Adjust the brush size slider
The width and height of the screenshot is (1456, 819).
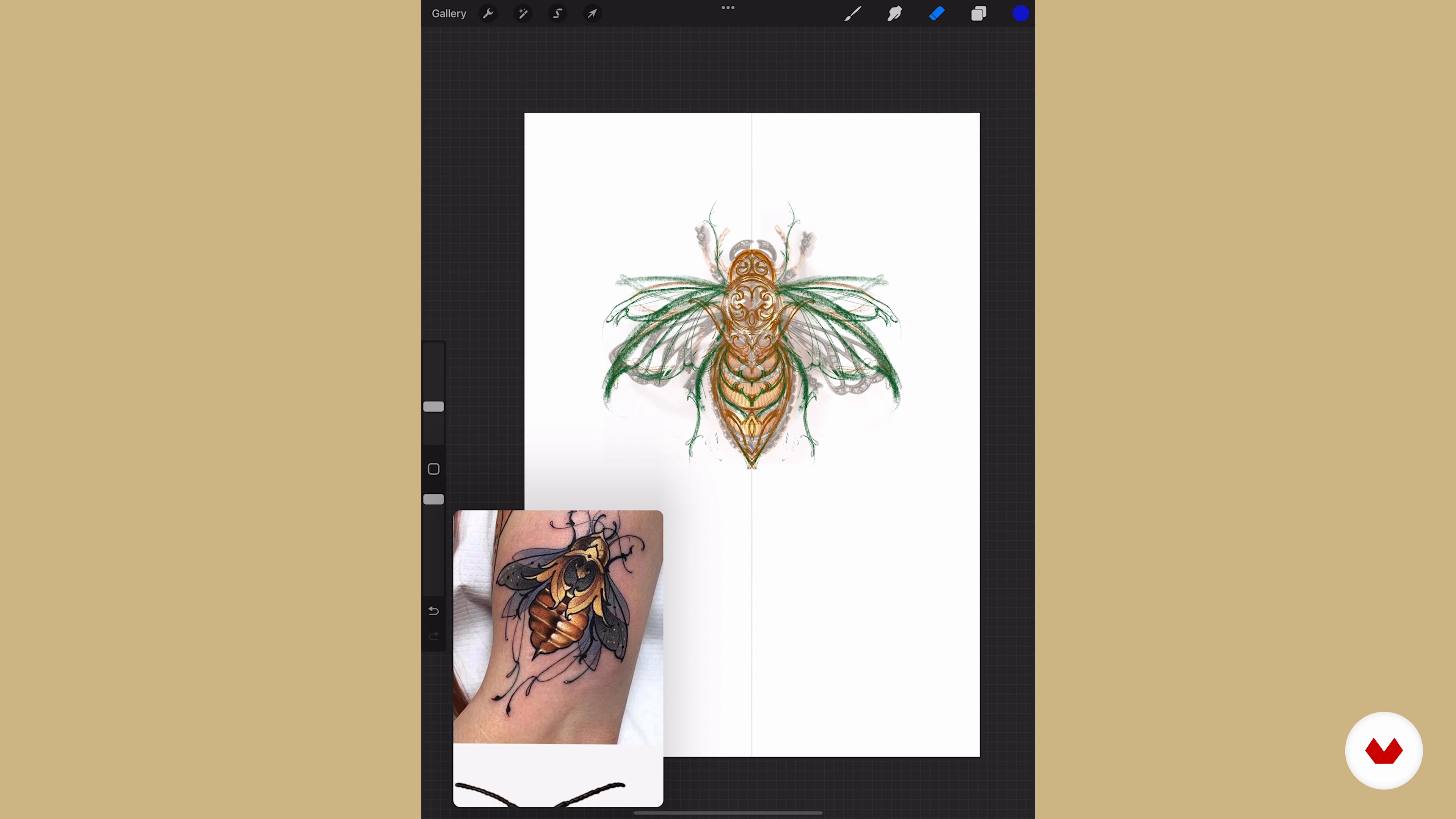click(x=433, y=406)
